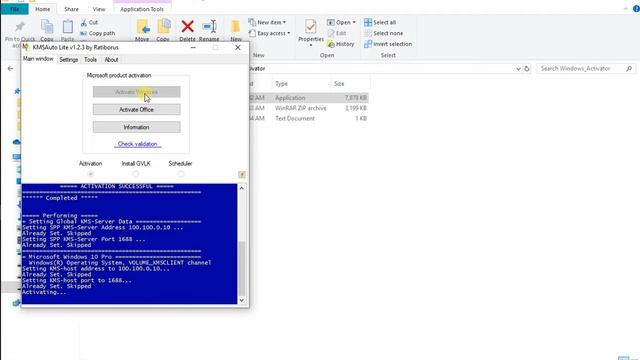
Task: Click the Quick access star icon in the sidebar
Action: 17,91
